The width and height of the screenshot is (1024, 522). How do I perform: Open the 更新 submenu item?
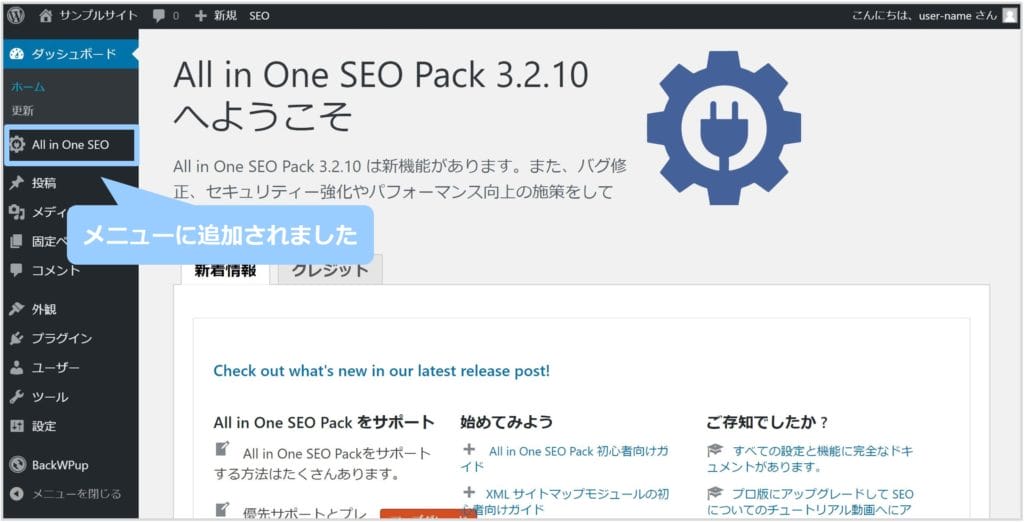pos(22,111)
